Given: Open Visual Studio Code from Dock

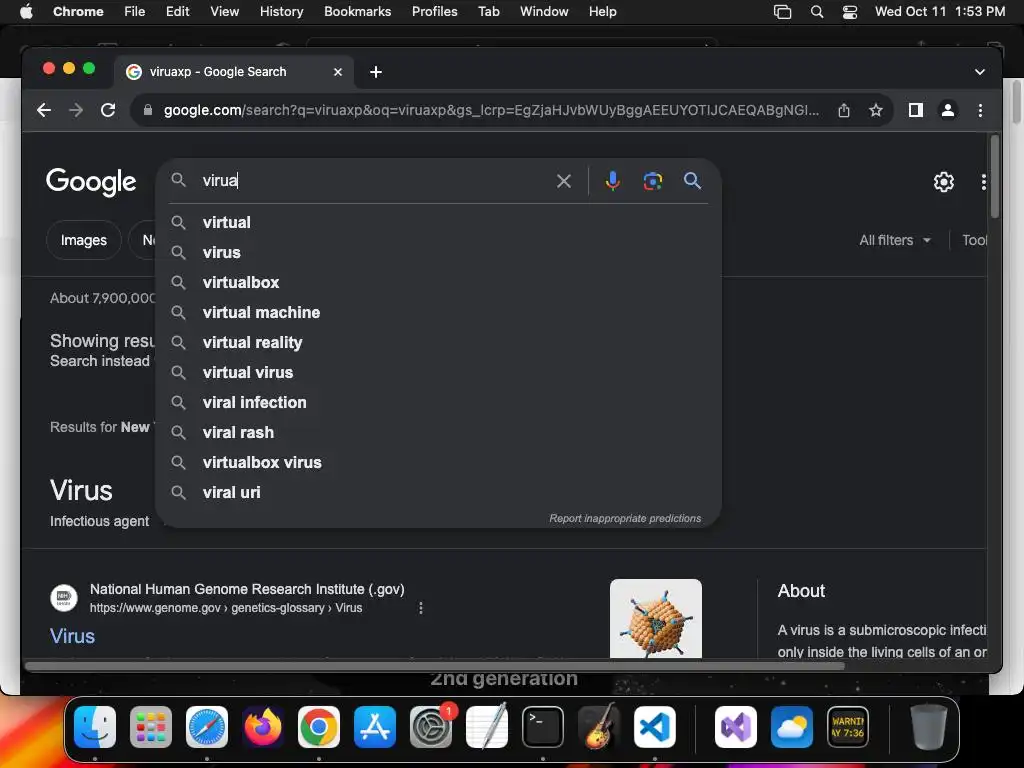Looking at the screenshot, I should [x=654, y=727].
